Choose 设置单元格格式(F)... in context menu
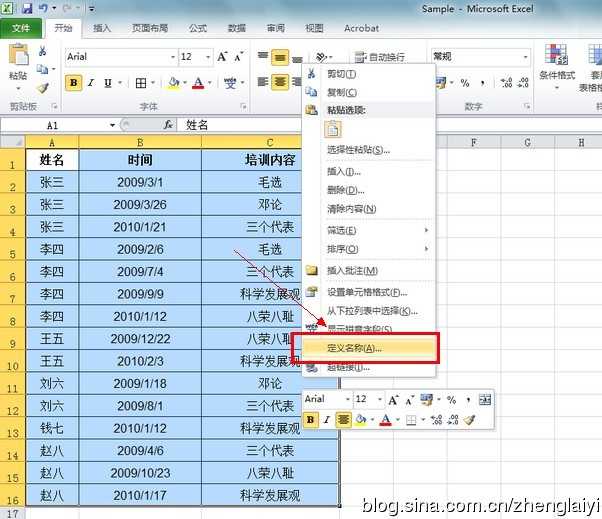 (369, 292)
